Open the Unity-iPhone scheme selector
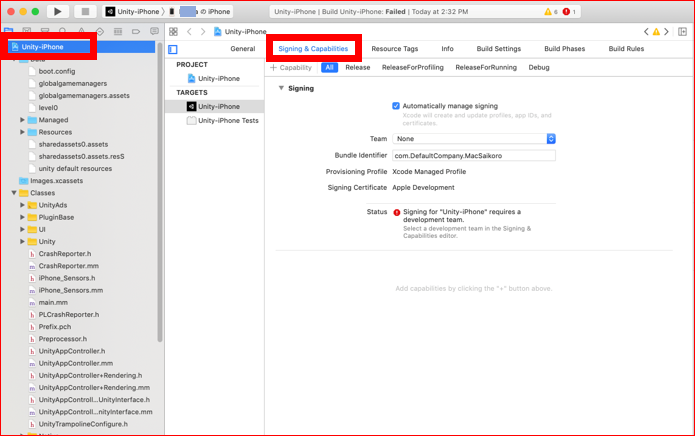The height and width of the screenshot is (436, 695). click(133, 12)
